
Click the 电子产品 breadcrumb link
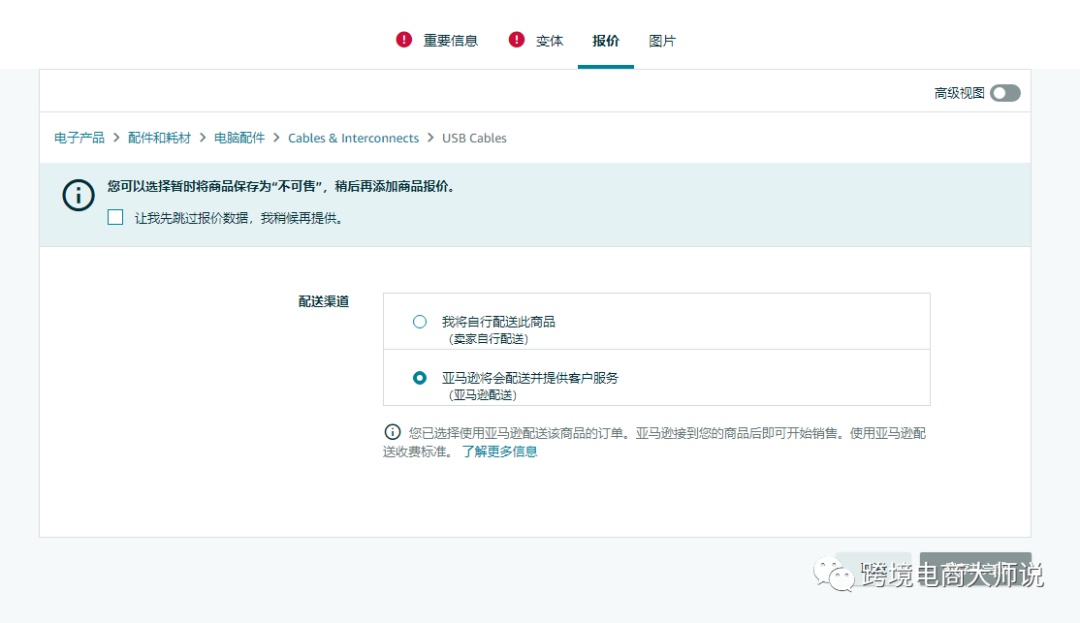(x=78, y=138)
